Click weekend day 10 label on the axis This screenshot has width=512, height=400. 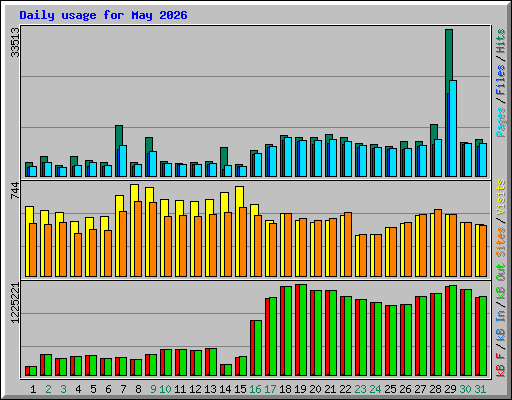(165, 389)
